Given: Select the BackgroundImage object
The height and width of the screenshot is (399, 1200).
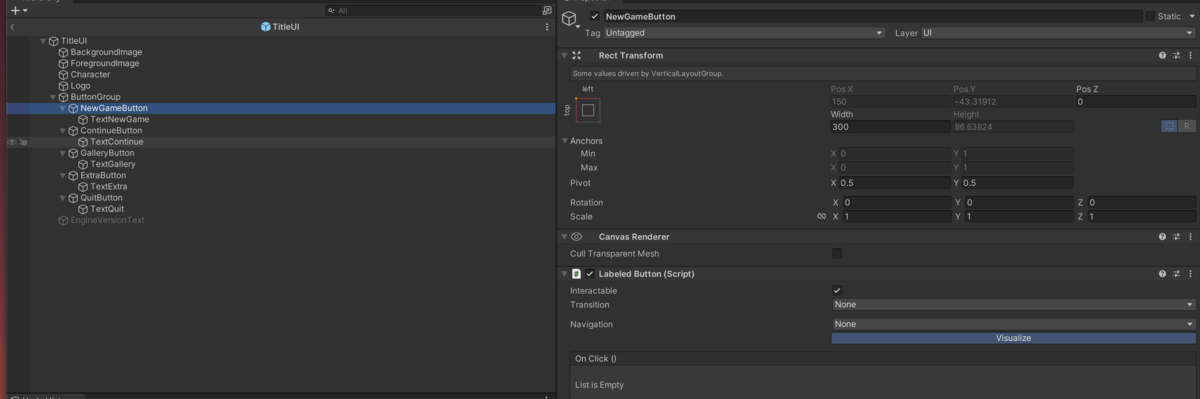Looking at the screenshot, I should [x=106, y=52].
